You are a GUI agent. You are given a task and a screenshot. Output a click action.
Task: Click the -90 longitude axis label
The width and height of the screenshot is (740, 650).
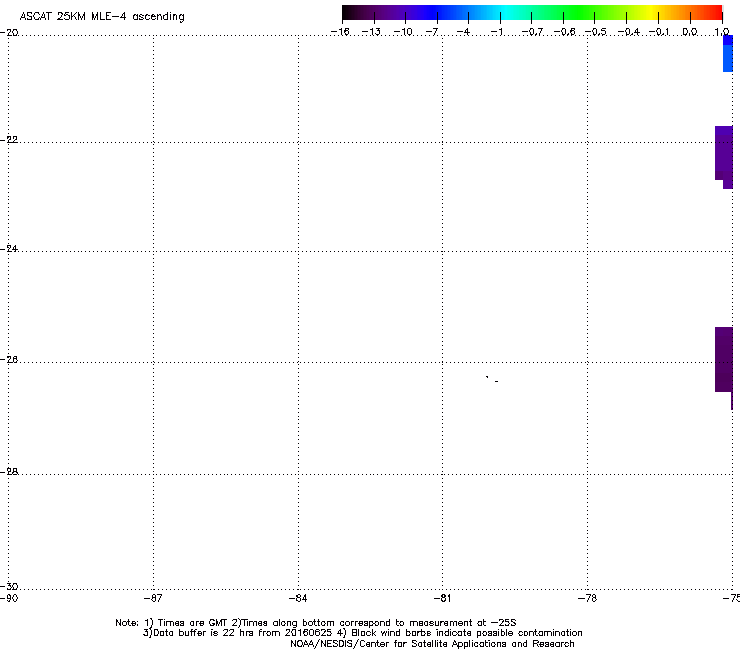click(9, 599)
